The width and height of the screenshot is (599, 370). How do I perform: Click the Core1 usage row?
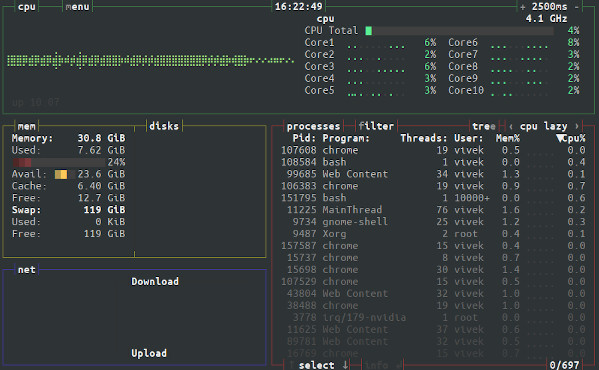coord(370,42)
